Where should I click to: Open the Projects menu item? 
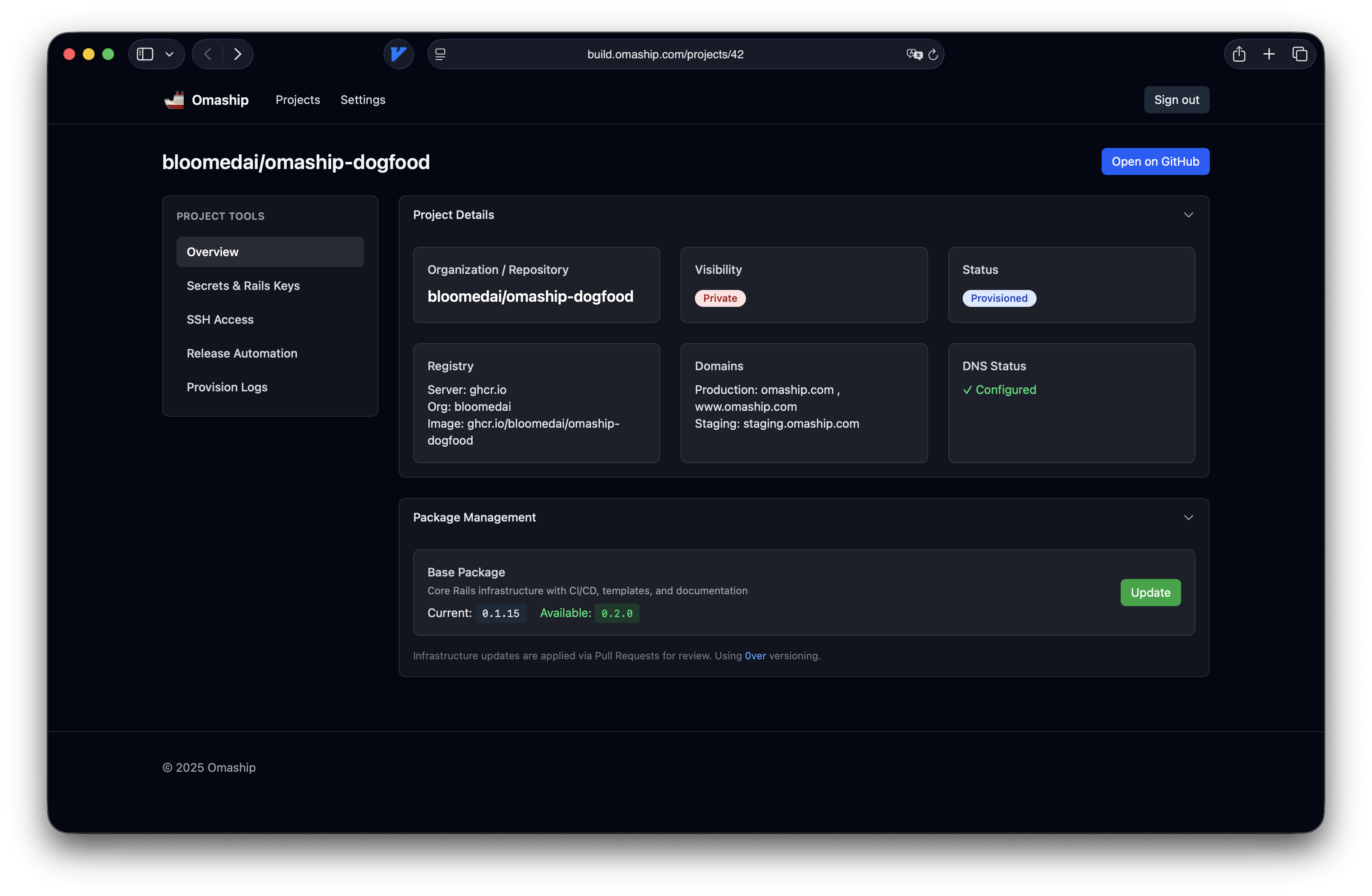[297, 99]
